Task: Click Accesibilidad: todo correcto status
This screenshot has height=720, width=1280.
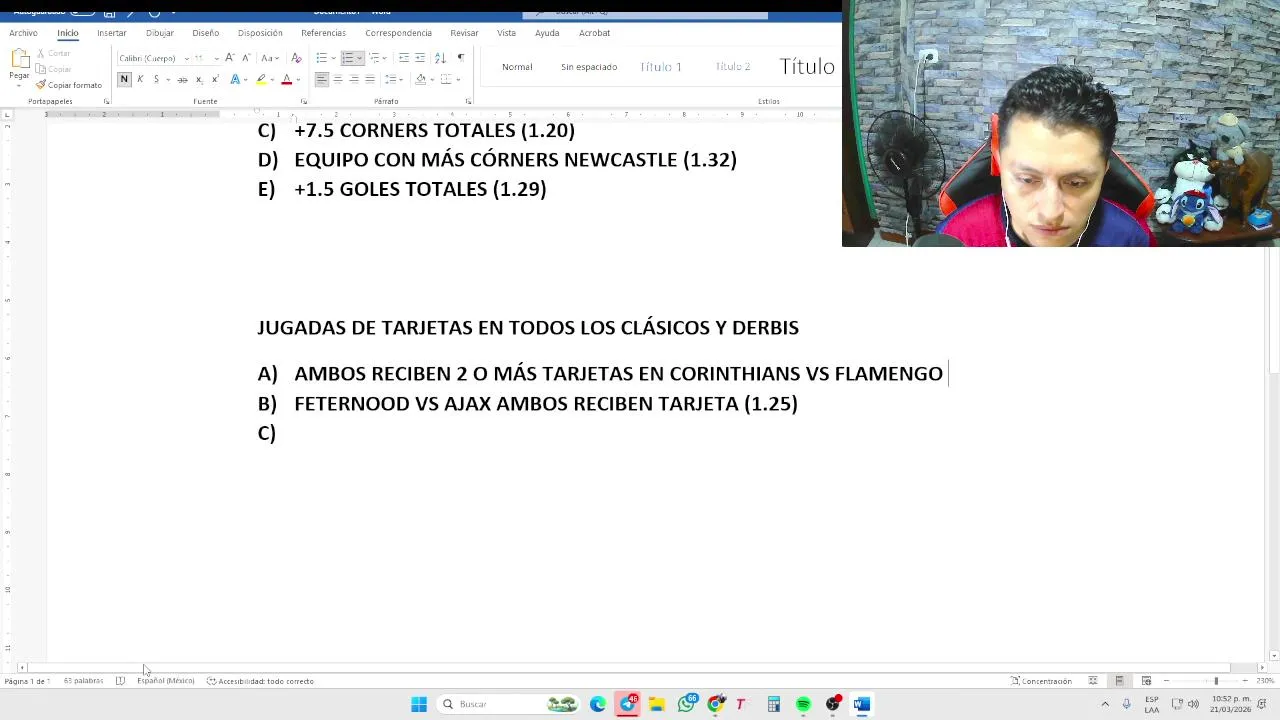Action: coord(260,681)
